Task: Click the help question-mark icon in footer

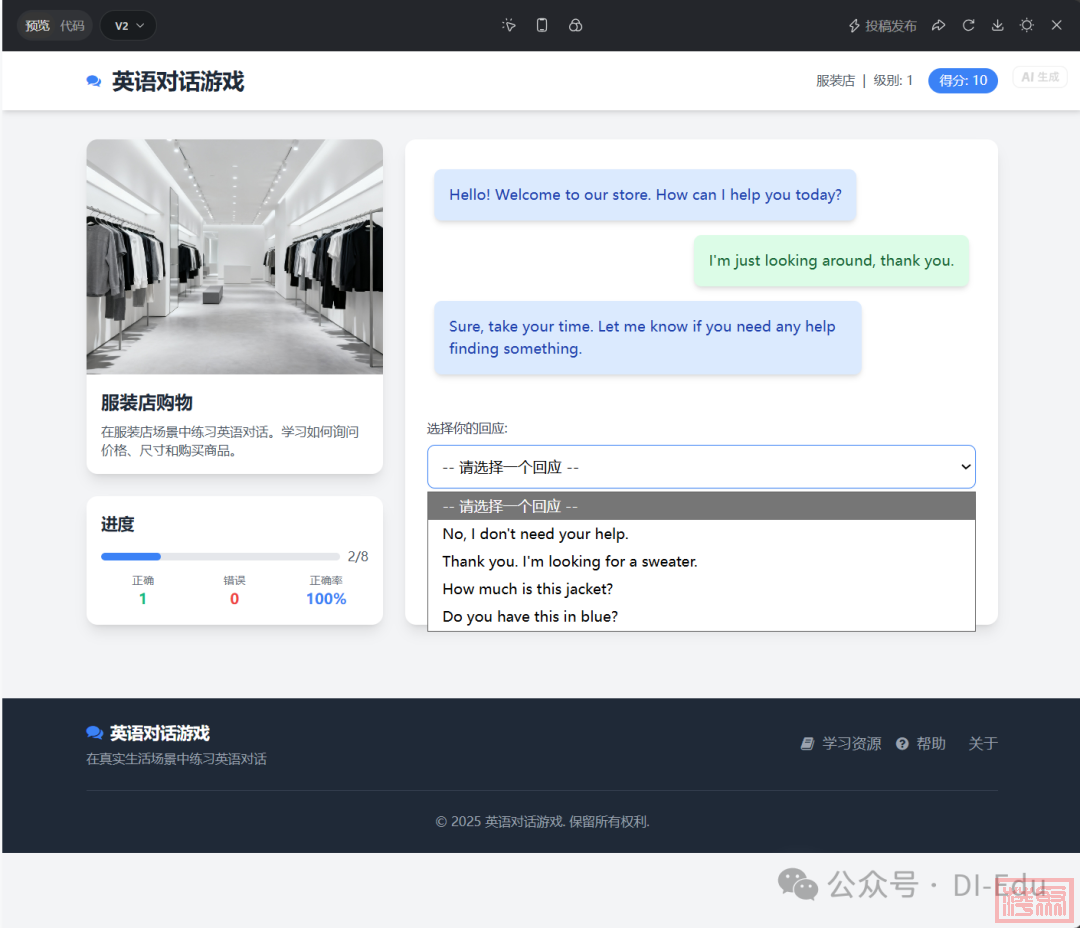Action: (902, 744)
